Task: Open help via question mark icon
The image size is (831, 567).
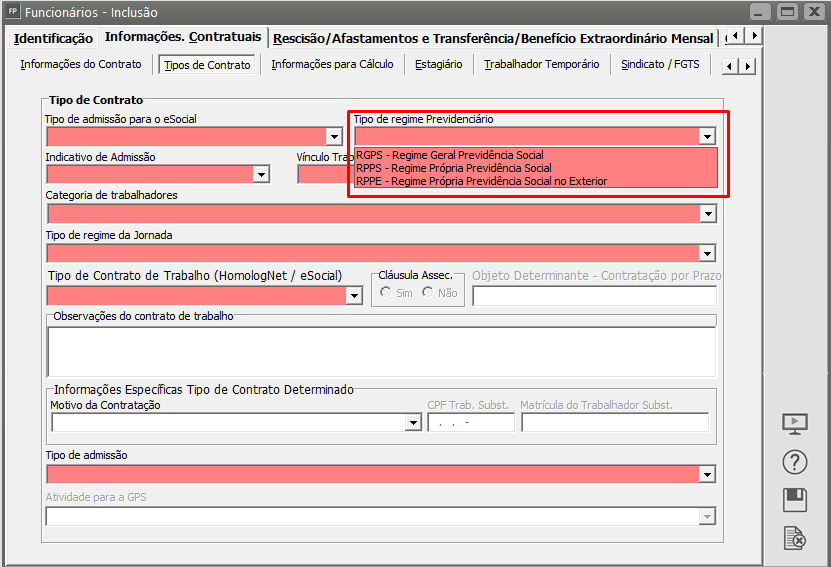Action: tap(794, 462)
